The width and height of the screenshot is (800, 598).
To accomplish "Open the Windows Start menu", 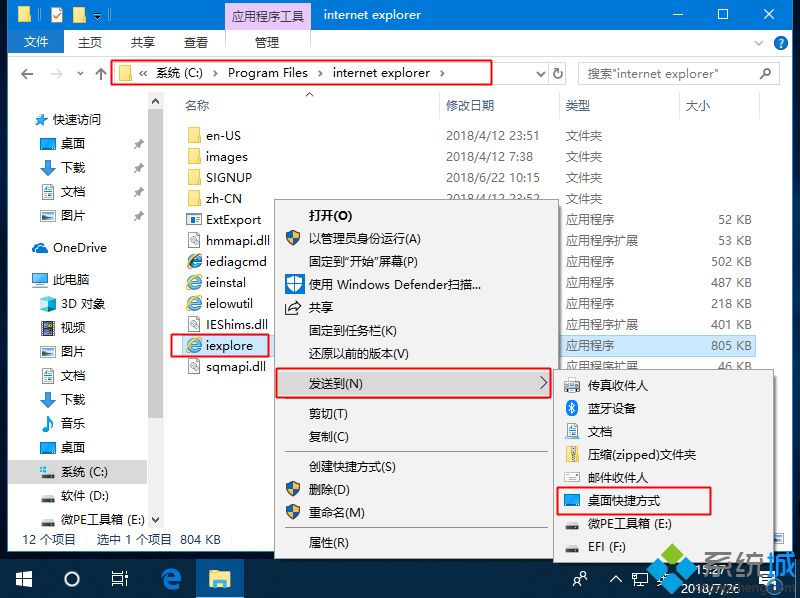I will pyautogui.click(x=23, y=579).
